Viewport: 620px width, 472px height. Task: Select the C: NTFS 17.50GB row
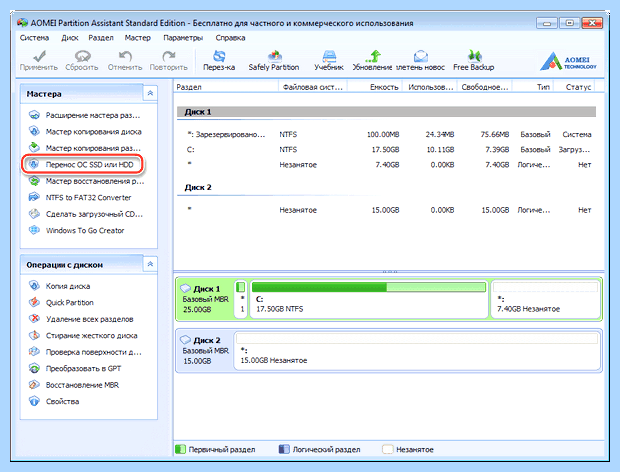tap(386, 149)
